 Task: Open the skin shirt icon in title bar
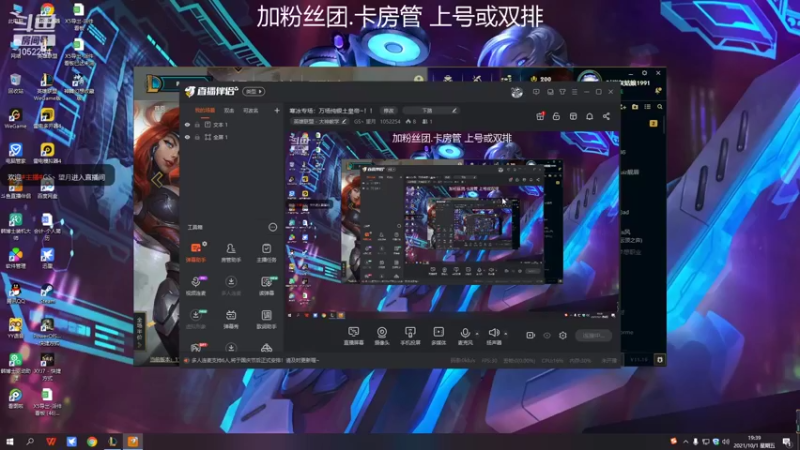pos(562,92)
